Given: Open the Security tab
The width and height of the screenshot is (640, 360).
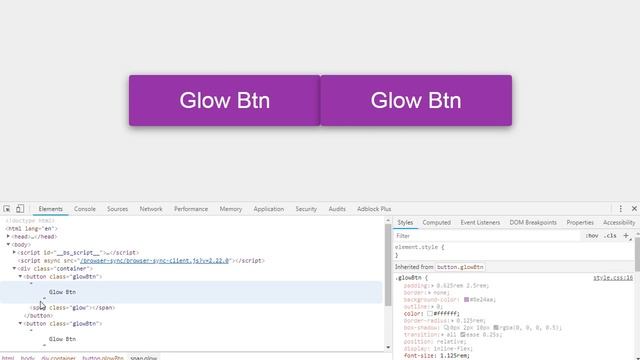Looking at the screenshot, I should tap(306, 209).
